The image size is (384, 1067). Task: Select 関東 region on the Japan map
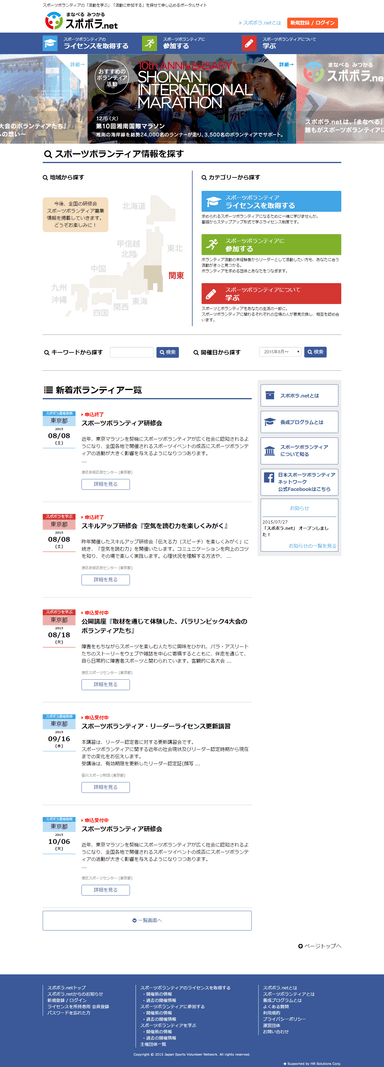pos(176,276)
